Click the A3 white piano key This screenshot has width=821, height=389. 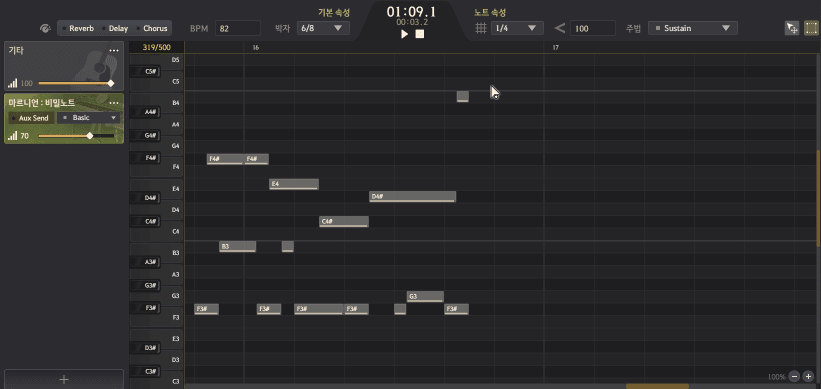171,274
